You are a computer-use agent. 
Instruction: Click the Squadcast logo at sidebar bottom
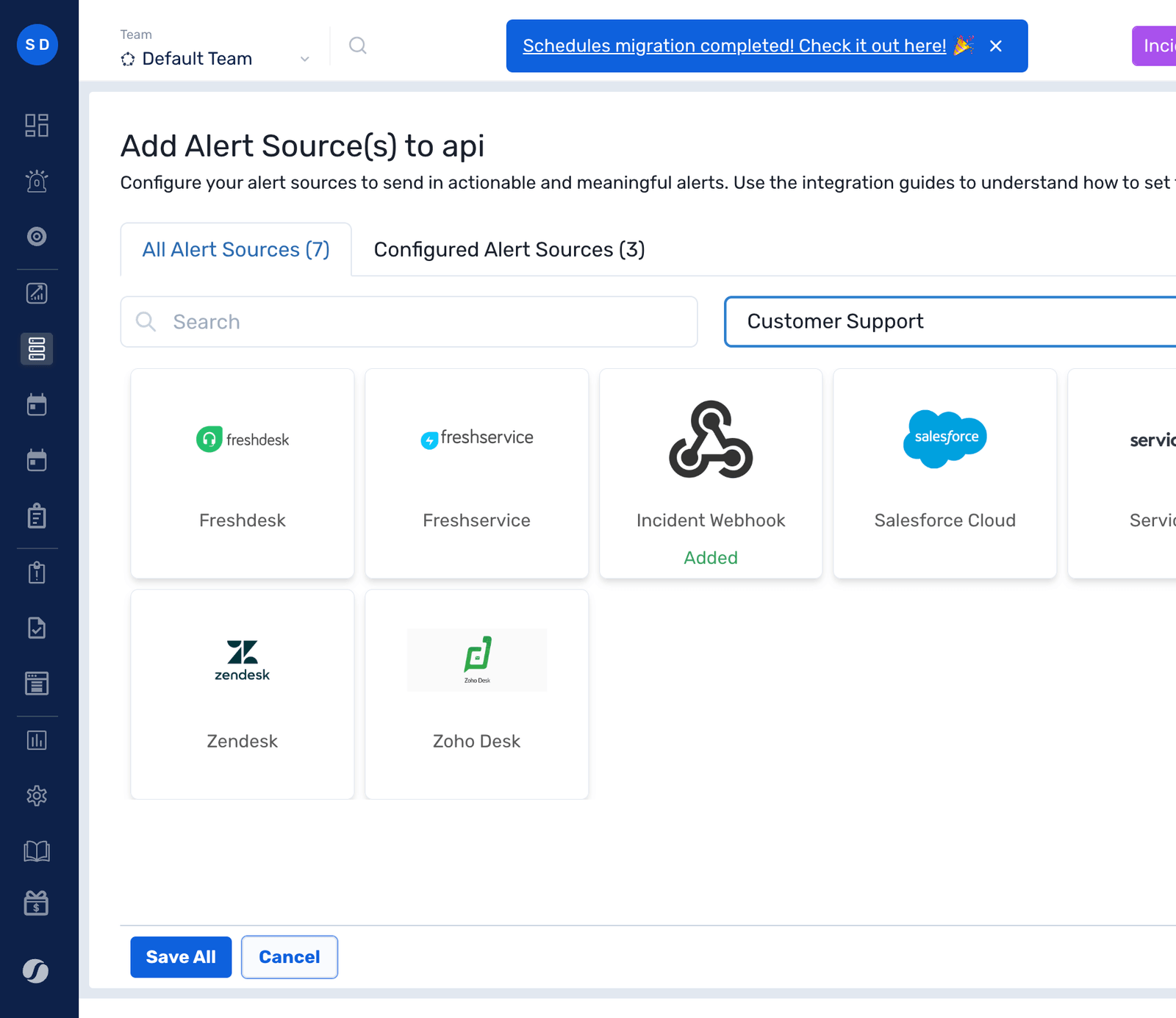pos(37,971)
